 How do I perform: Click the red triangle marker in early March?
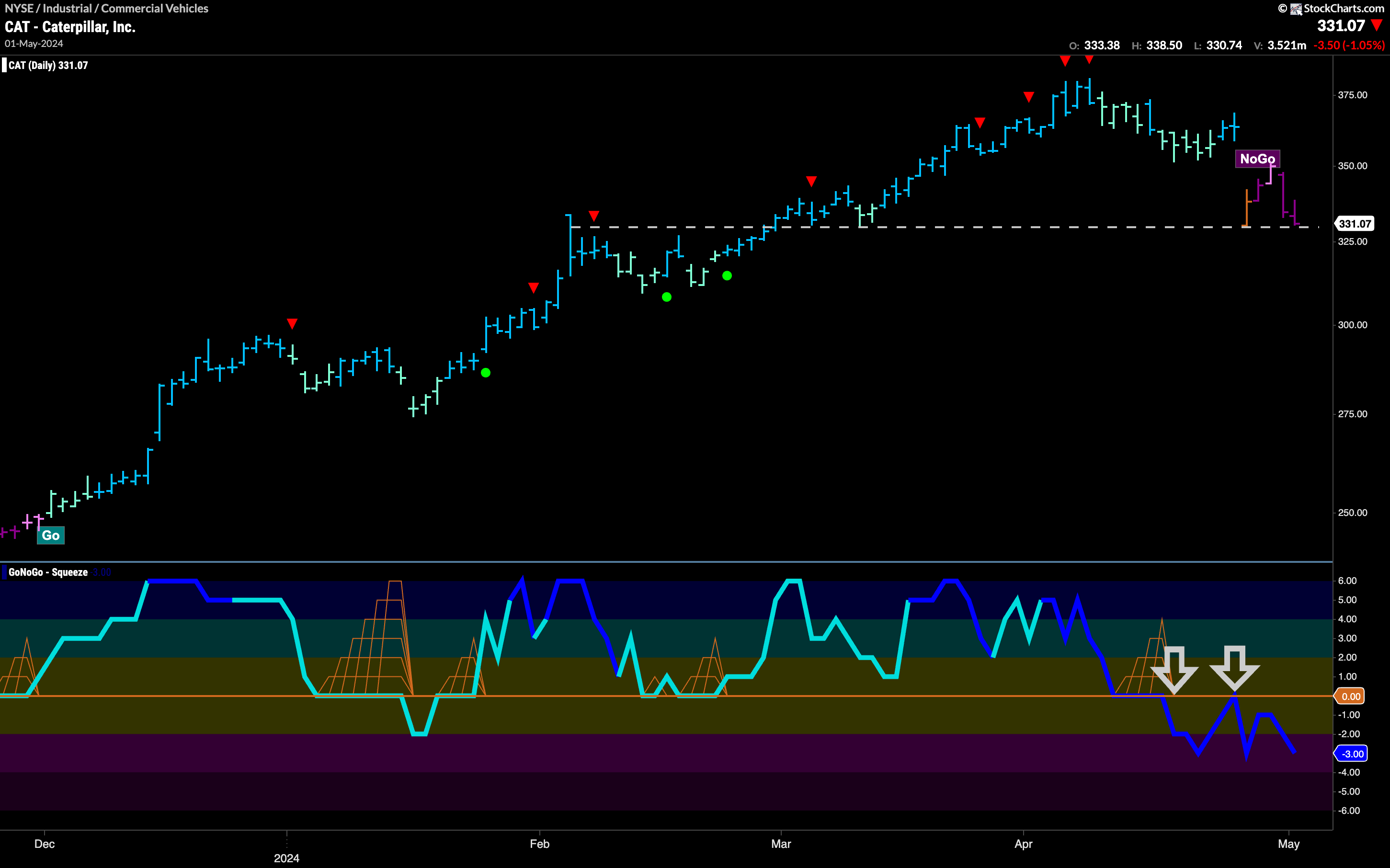[x=811, y=182]
